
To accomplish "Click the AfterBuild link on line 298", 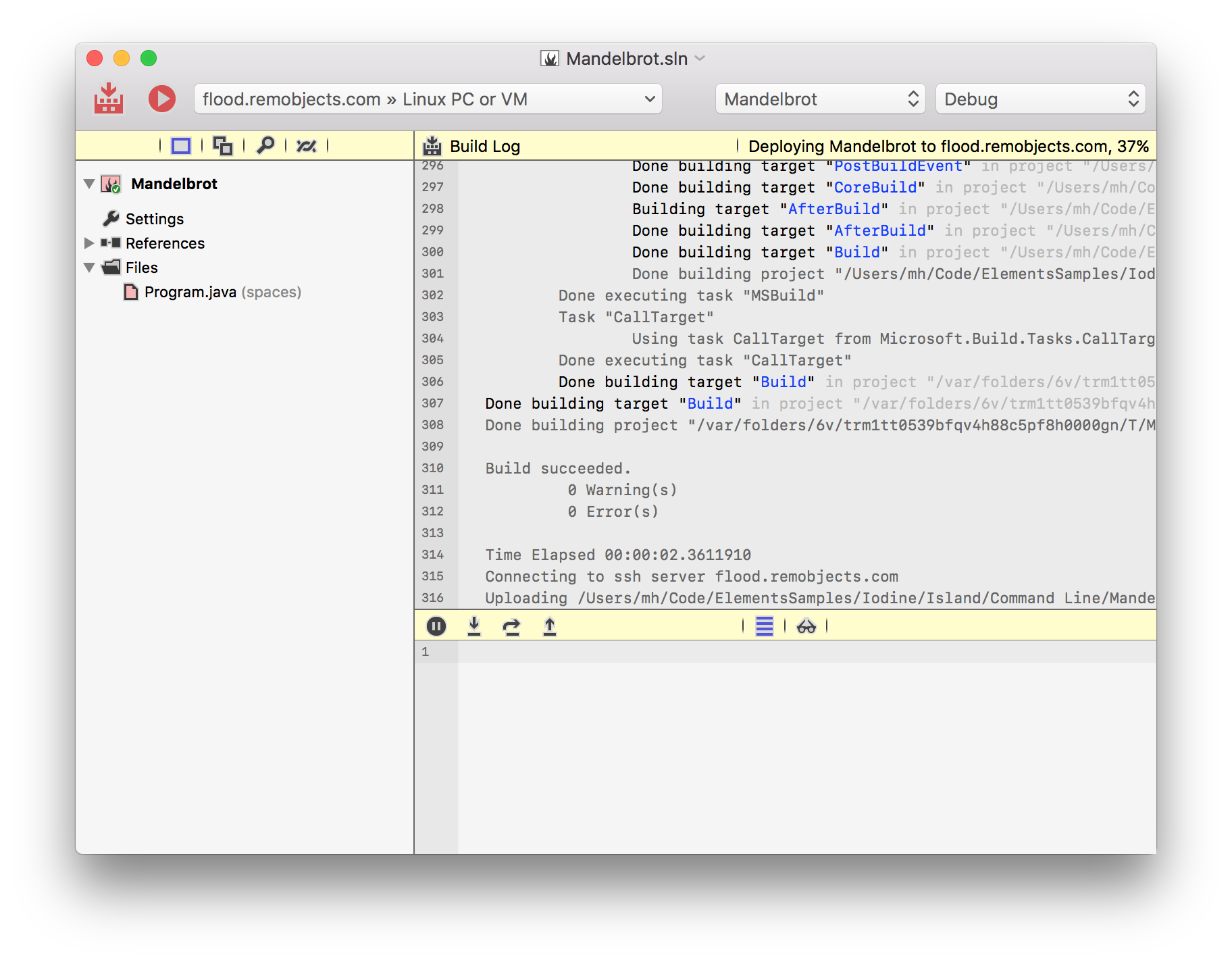I will [834, 209].
